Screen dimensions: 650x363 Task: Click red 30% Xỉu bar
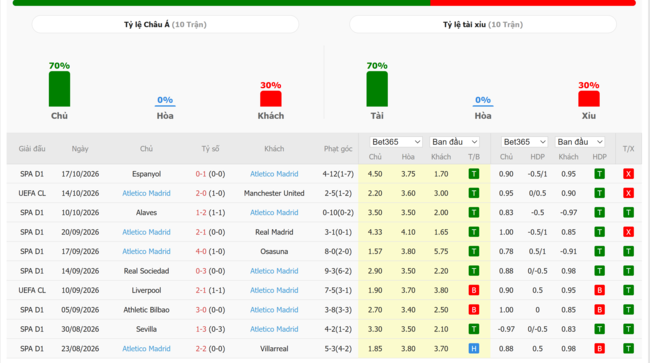tap(589, 99)
